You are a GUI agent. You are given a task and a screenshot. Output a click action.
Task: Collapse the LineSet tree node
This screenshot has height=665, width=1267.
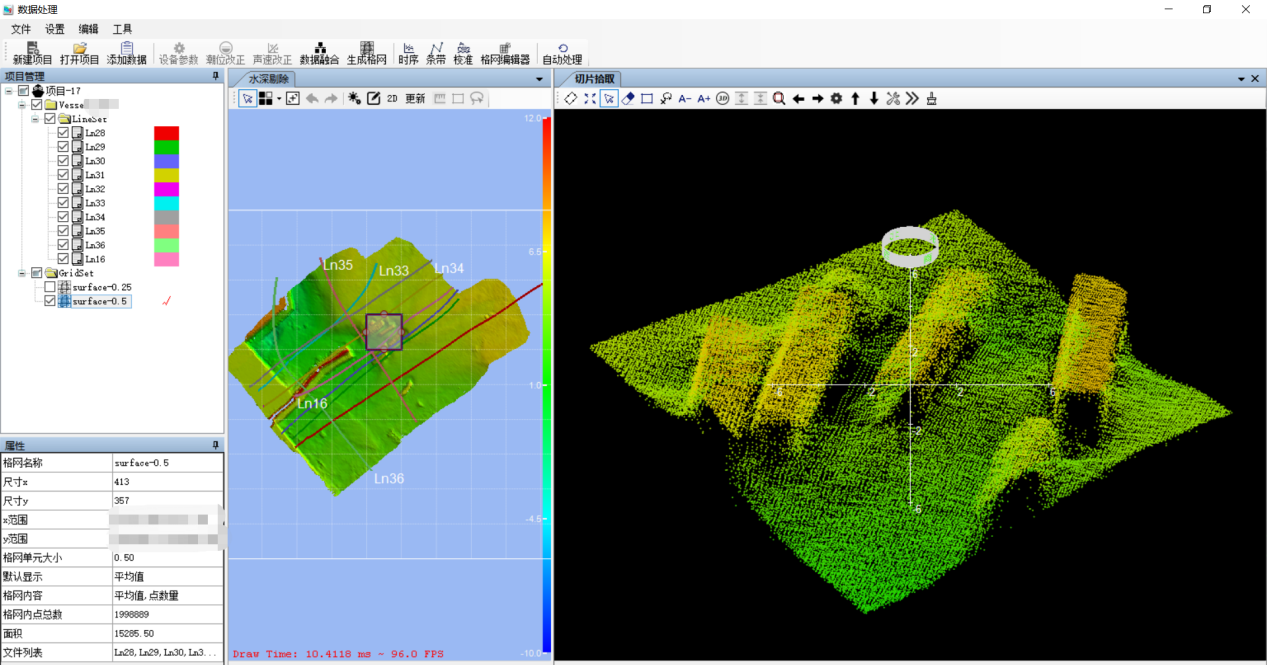pos(35,119)
